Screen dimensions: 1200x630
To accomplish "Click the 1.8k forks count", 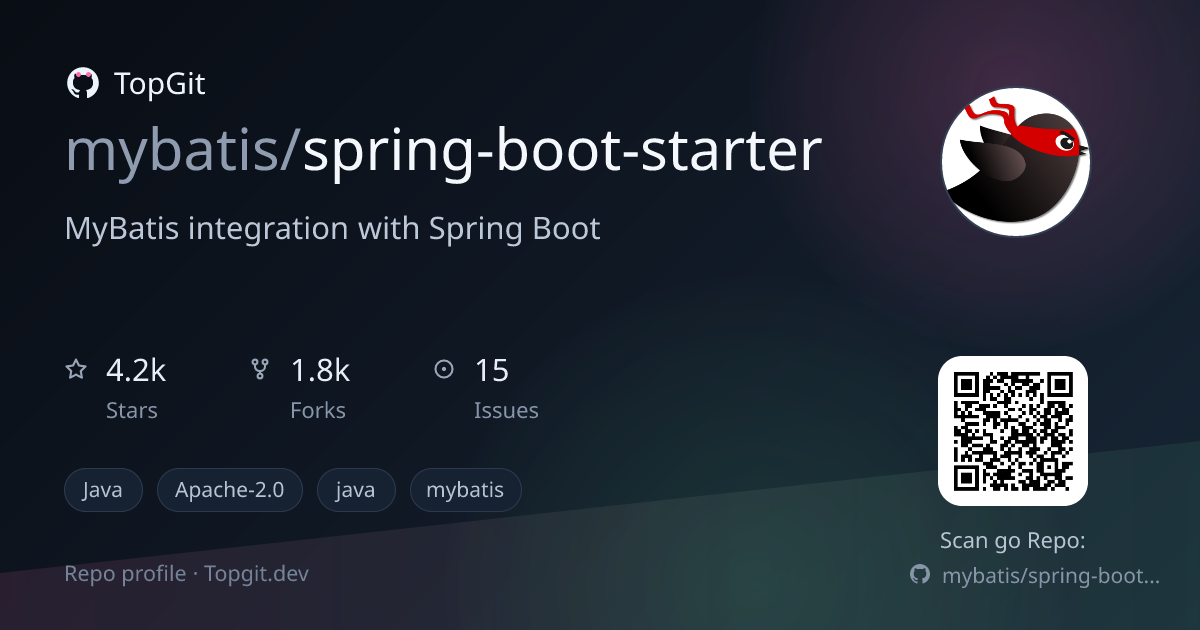I will point(320,371).
